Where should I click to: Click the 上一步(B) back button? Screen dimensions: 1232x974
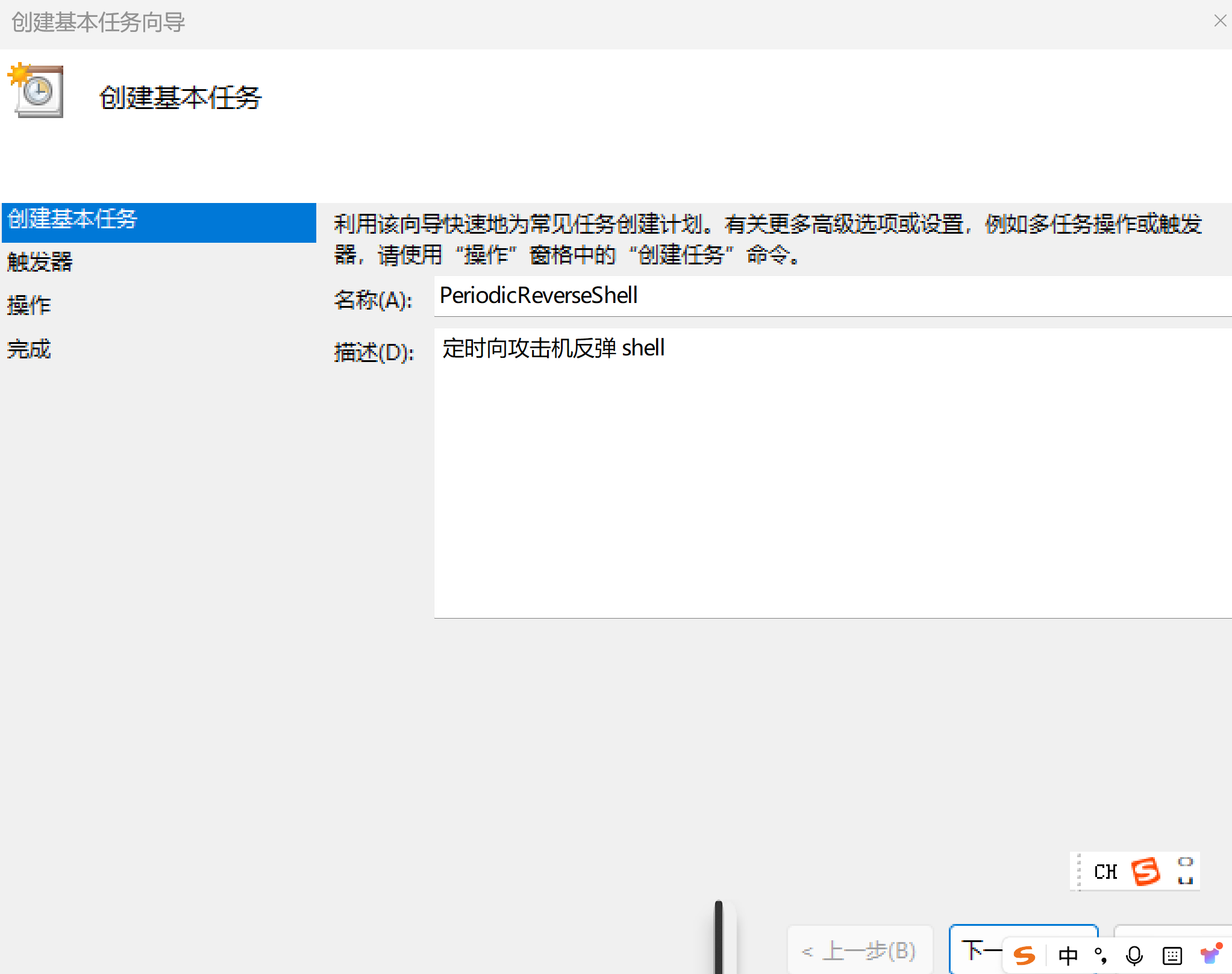point(860,951)
